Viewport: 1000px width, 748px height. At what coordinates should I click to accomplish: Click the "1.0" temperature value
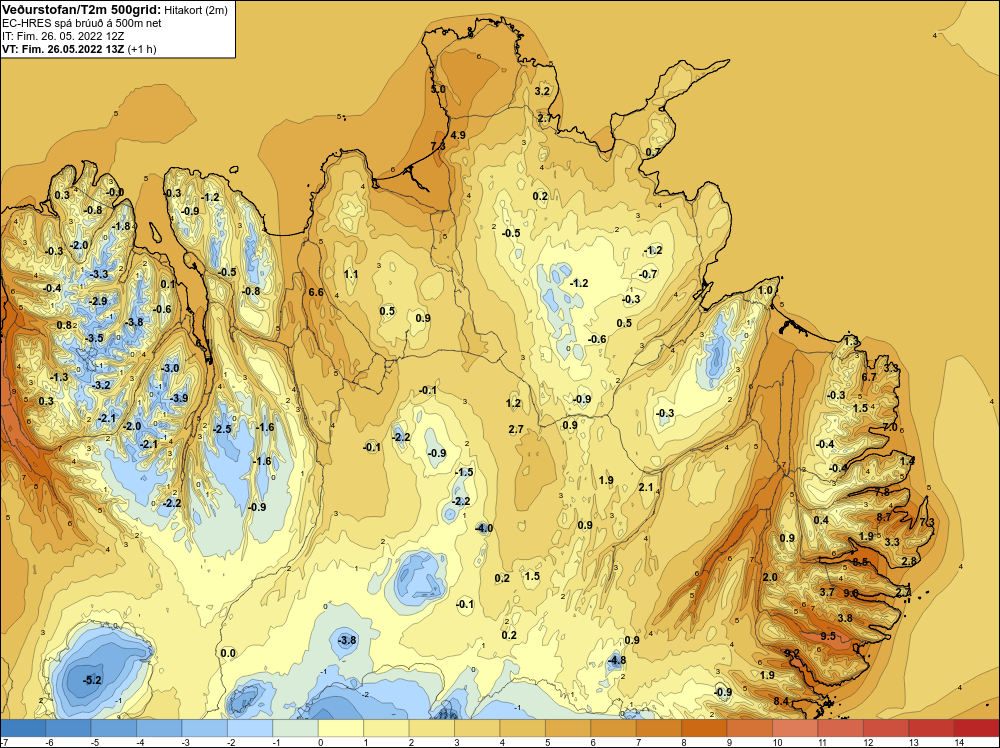[765, 290]
